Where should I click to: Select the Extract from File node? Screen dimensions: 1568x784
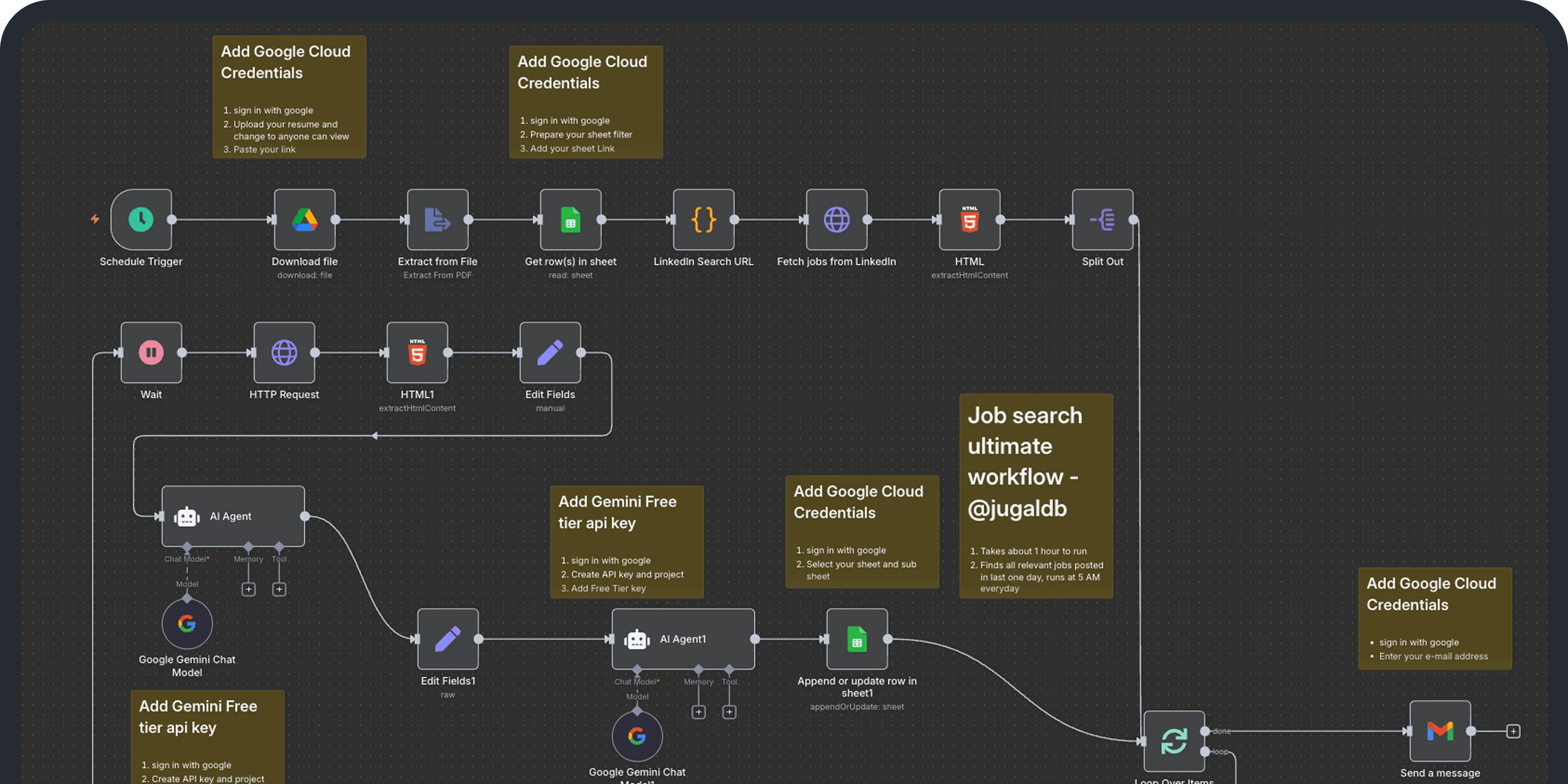click(x=438, y=219)
